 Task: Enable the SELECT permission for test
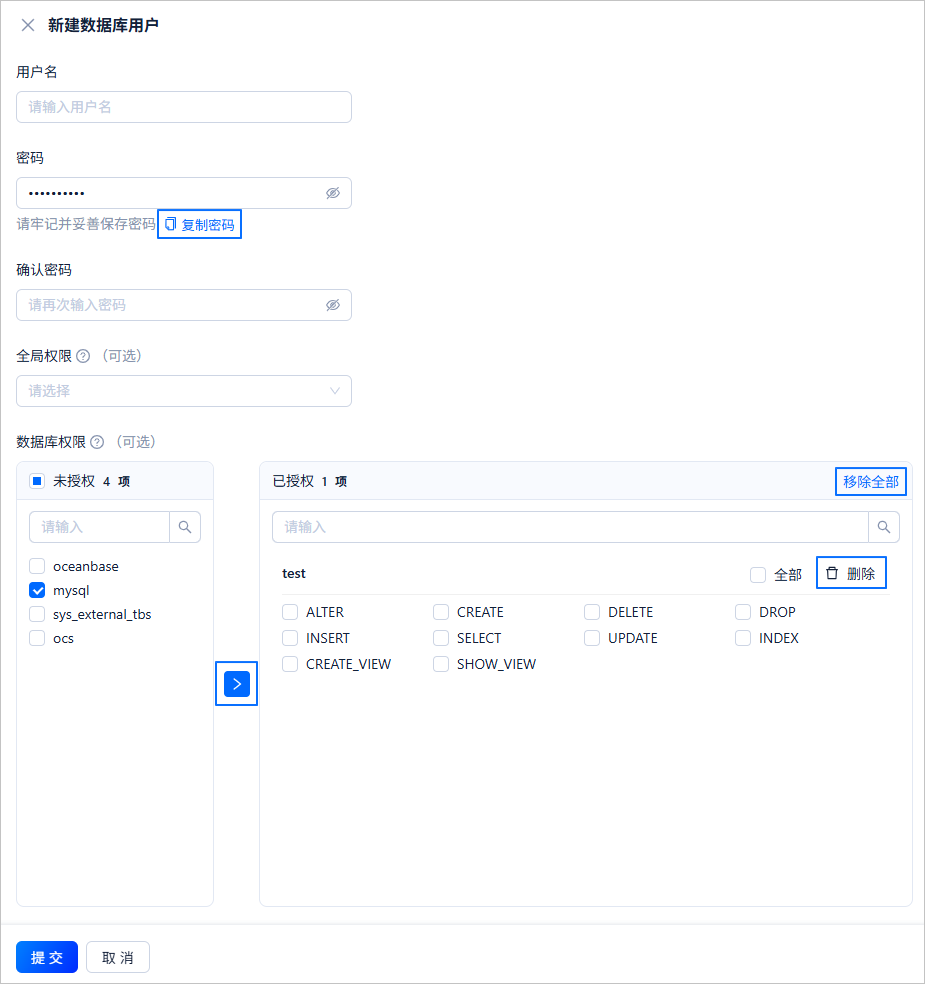(x=441, y=638)
